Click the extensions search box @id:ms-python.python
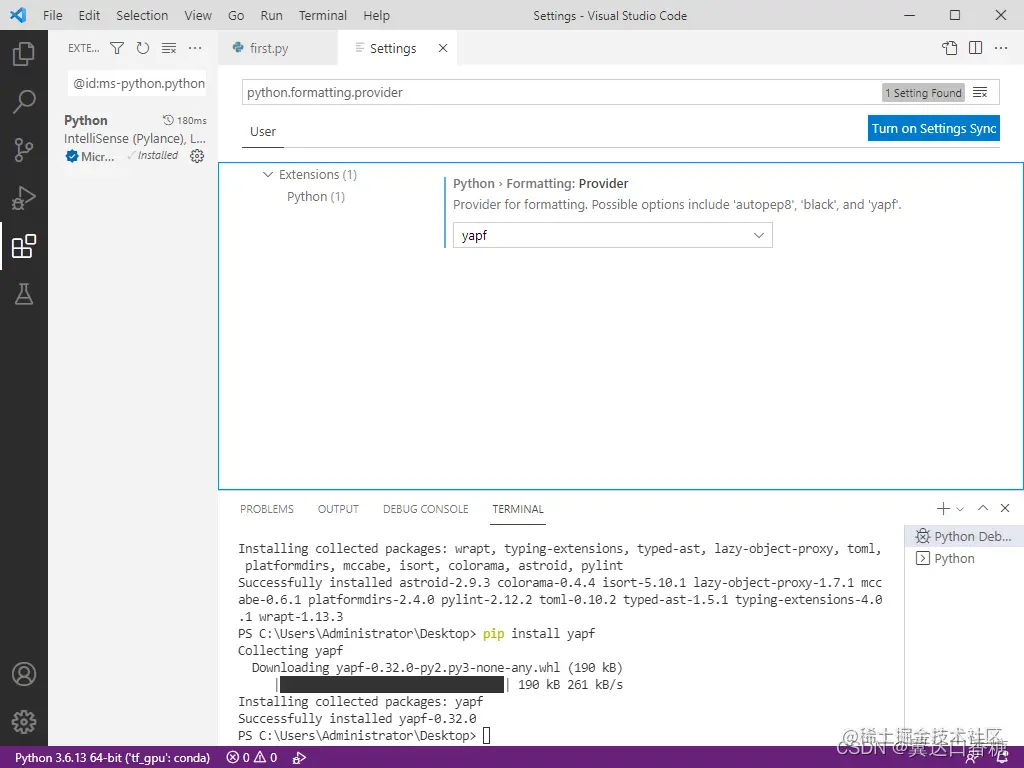 [x=138, y=84]
